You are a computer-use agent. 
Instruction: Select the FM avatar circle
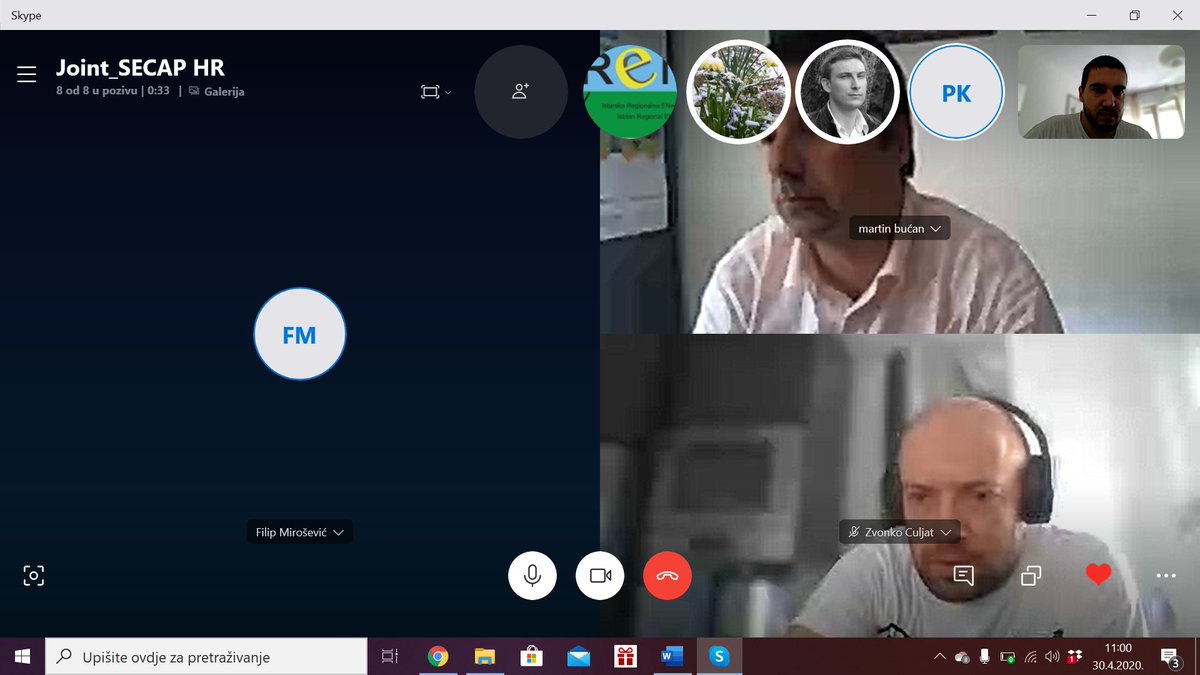[299, 335]
